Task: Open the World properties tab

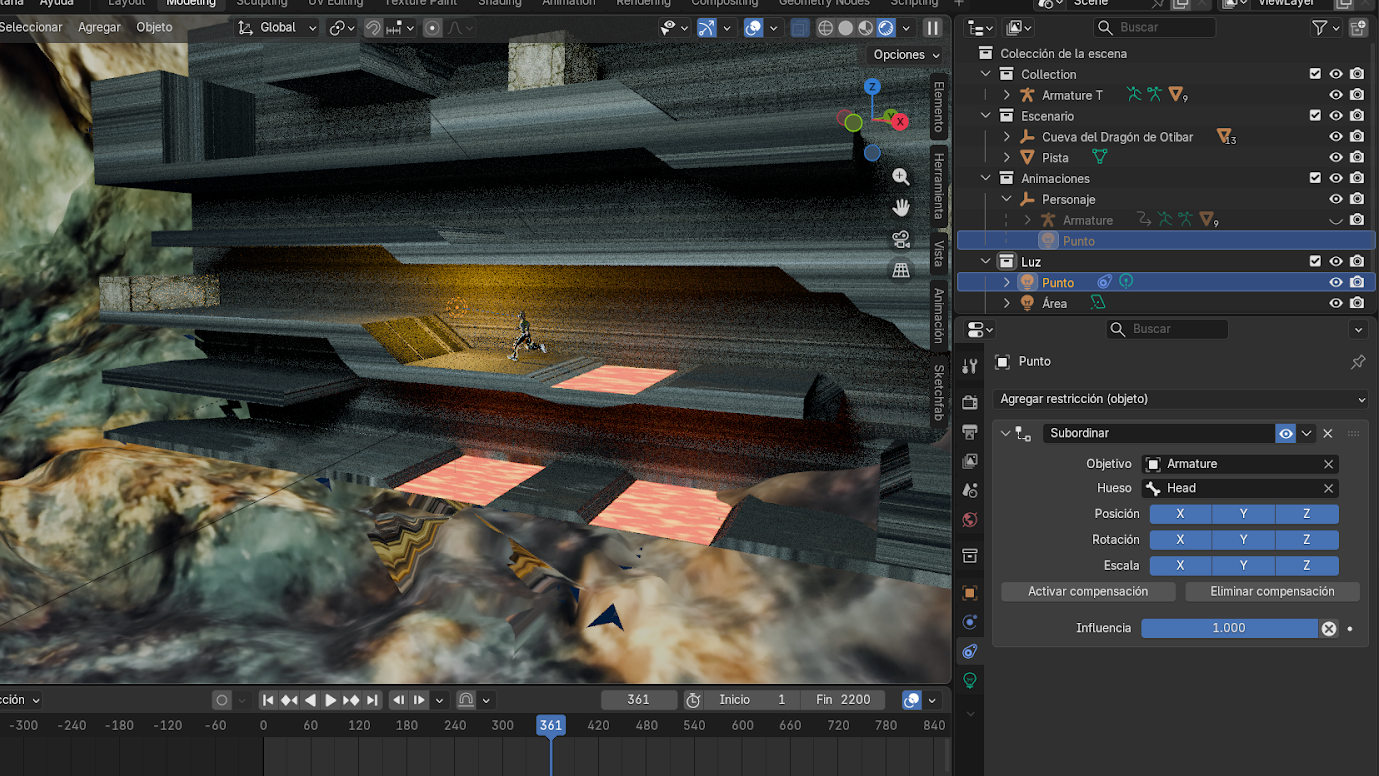Action: (x=969, y=520)
